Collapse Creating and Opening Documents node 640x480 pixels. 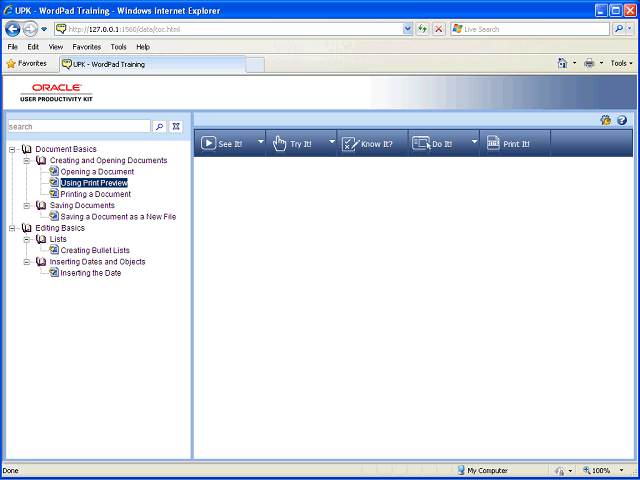pos(27,161)
